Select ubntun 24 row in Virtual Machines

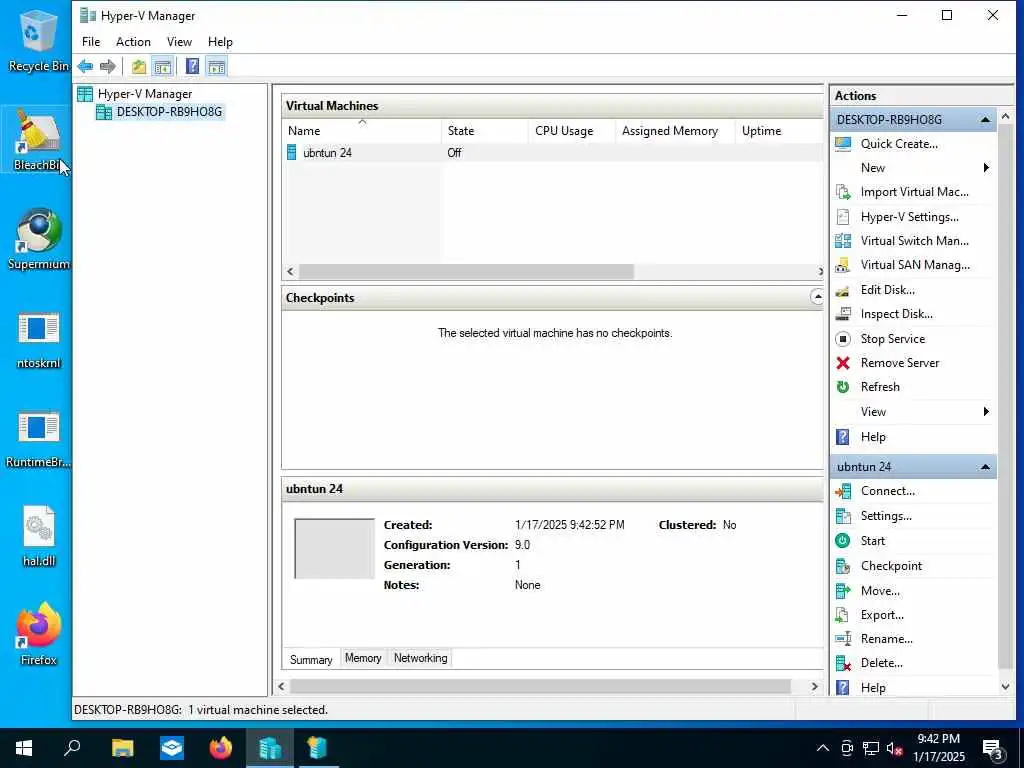pyautogui.click(x=552, y=153)
